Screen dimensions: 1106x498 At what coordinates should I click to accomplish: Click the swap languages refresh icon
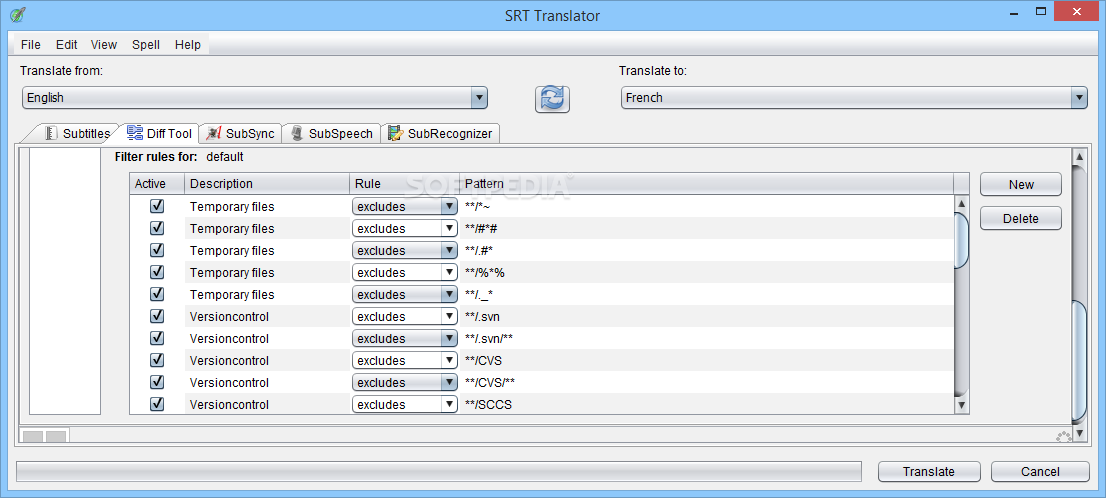pyautogui.click(x=552, y=98)
